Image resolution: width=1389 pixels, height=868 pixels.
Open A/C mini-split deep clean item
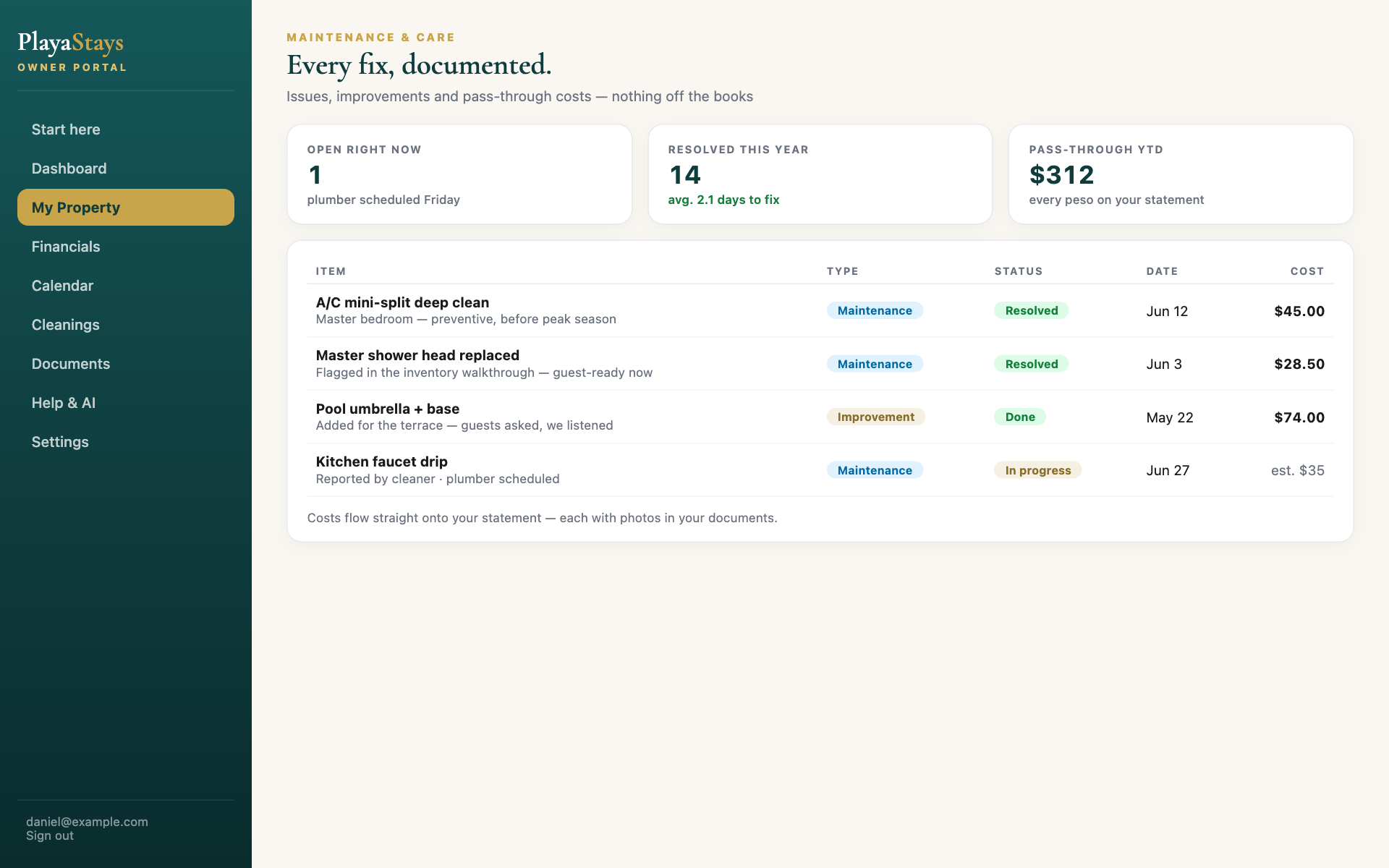[x=402, y=302]
